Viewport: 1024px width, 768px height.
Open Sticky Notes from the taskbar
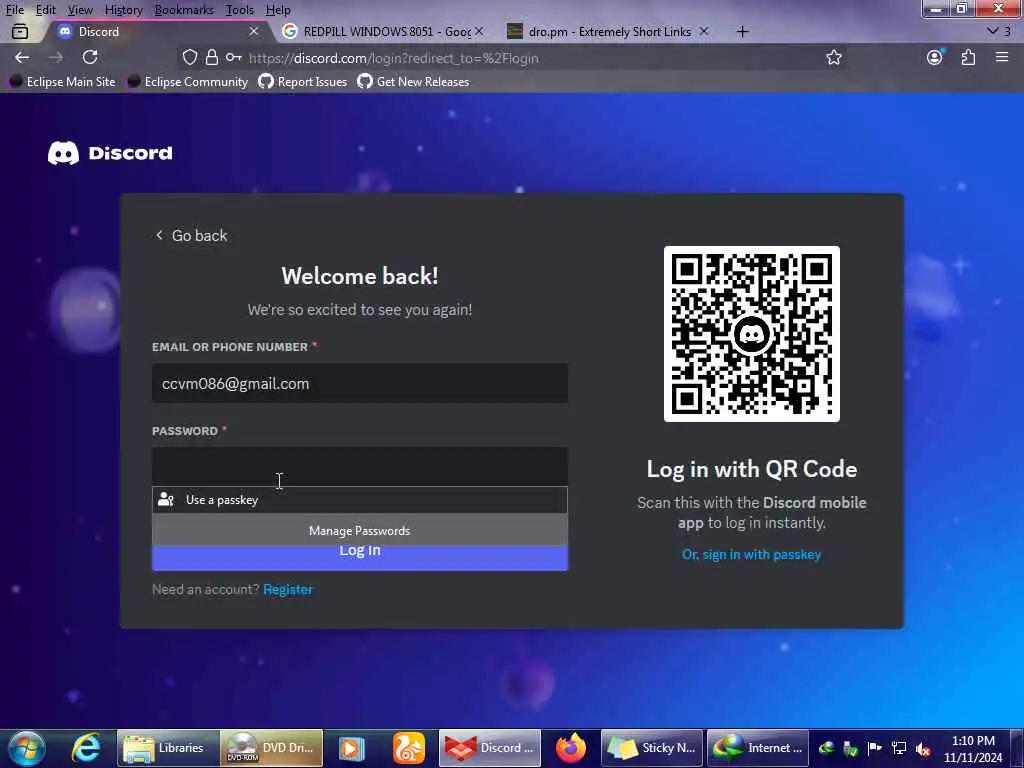click(652, 748)
